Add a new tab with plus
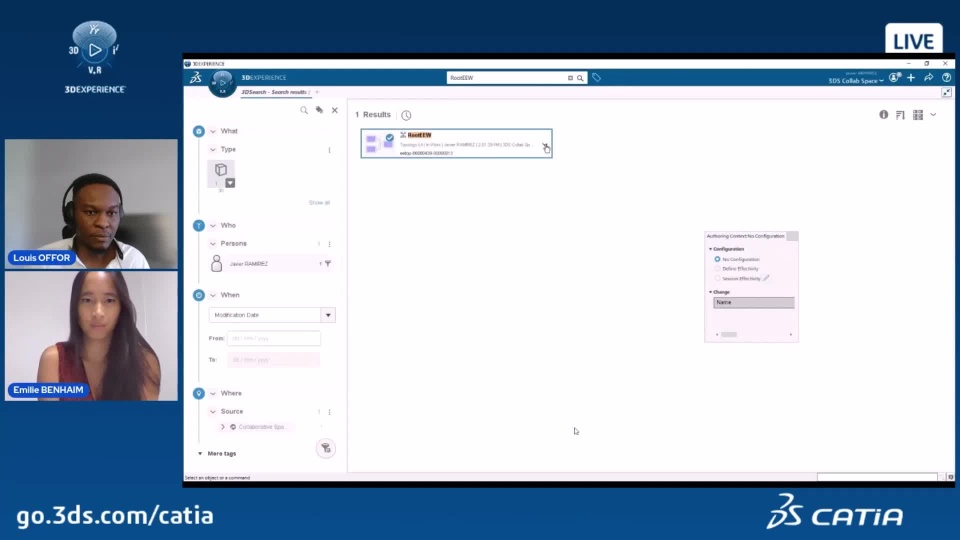Screen dimensions: 960x540 click(x=317, y=92)
